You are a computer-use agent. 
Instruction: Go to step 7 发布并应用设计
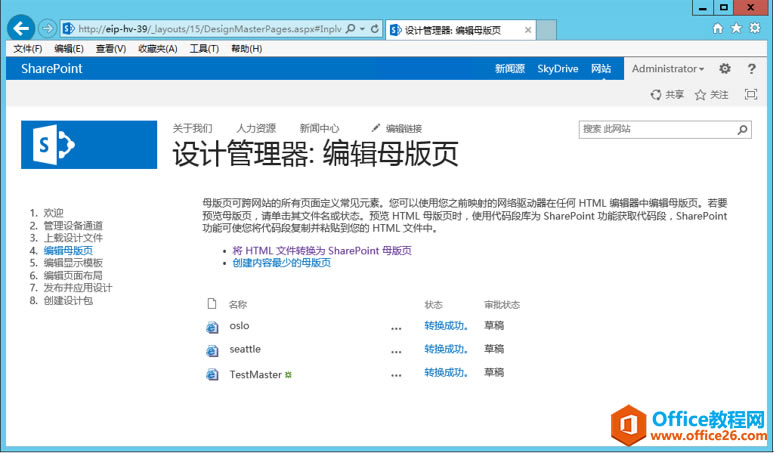pos(78,288)
